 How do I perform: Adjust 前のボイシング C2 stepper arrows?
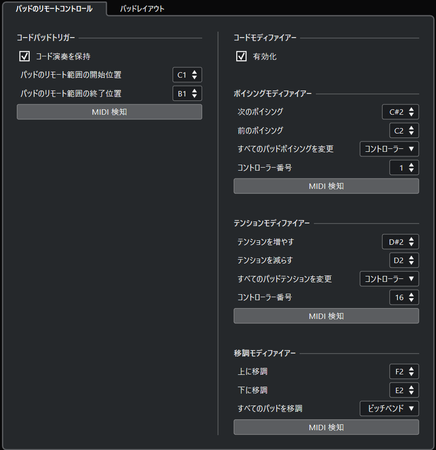coord(411,131)
